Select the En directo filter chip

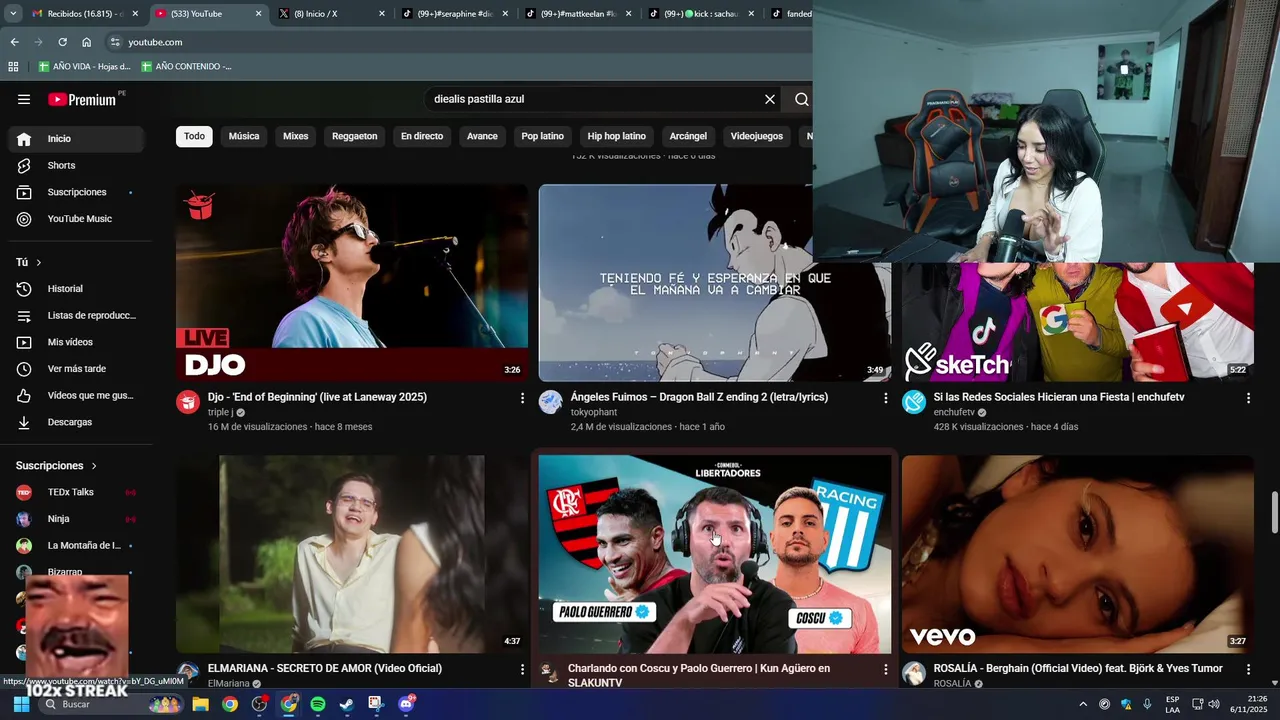tap(422, 136)
